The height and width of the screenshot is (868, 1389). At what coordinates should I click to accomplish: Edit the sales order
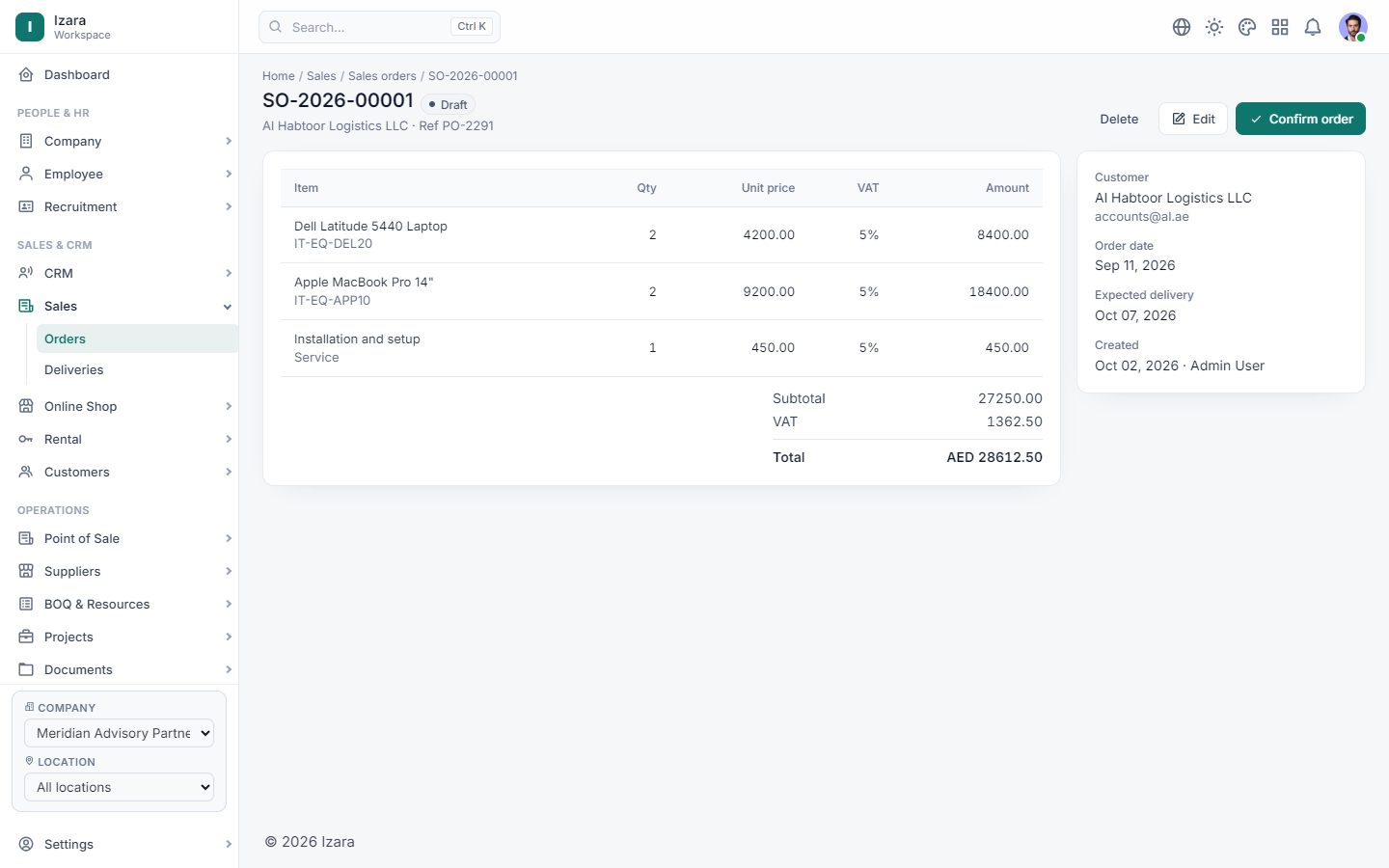pos(1193,119)
